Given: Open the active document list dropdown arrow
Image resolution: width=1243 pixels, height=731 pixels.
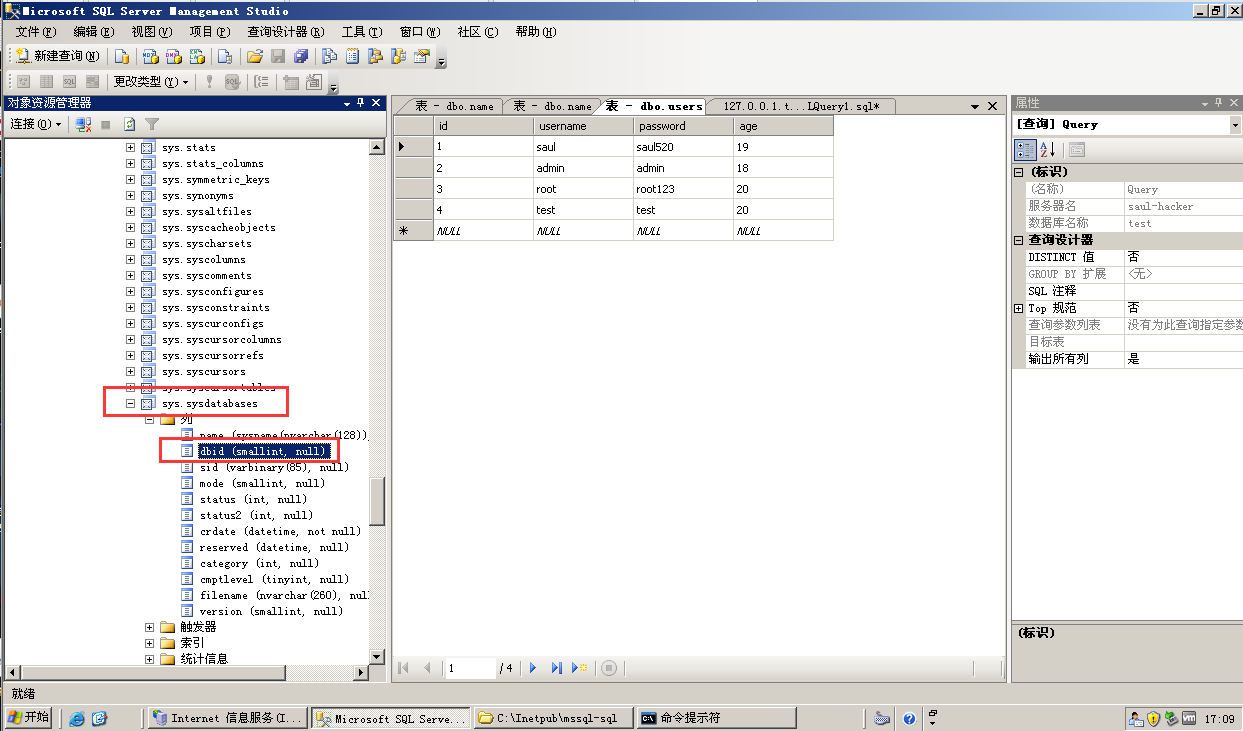Looking at the screenshot, I should click(975, 105).
